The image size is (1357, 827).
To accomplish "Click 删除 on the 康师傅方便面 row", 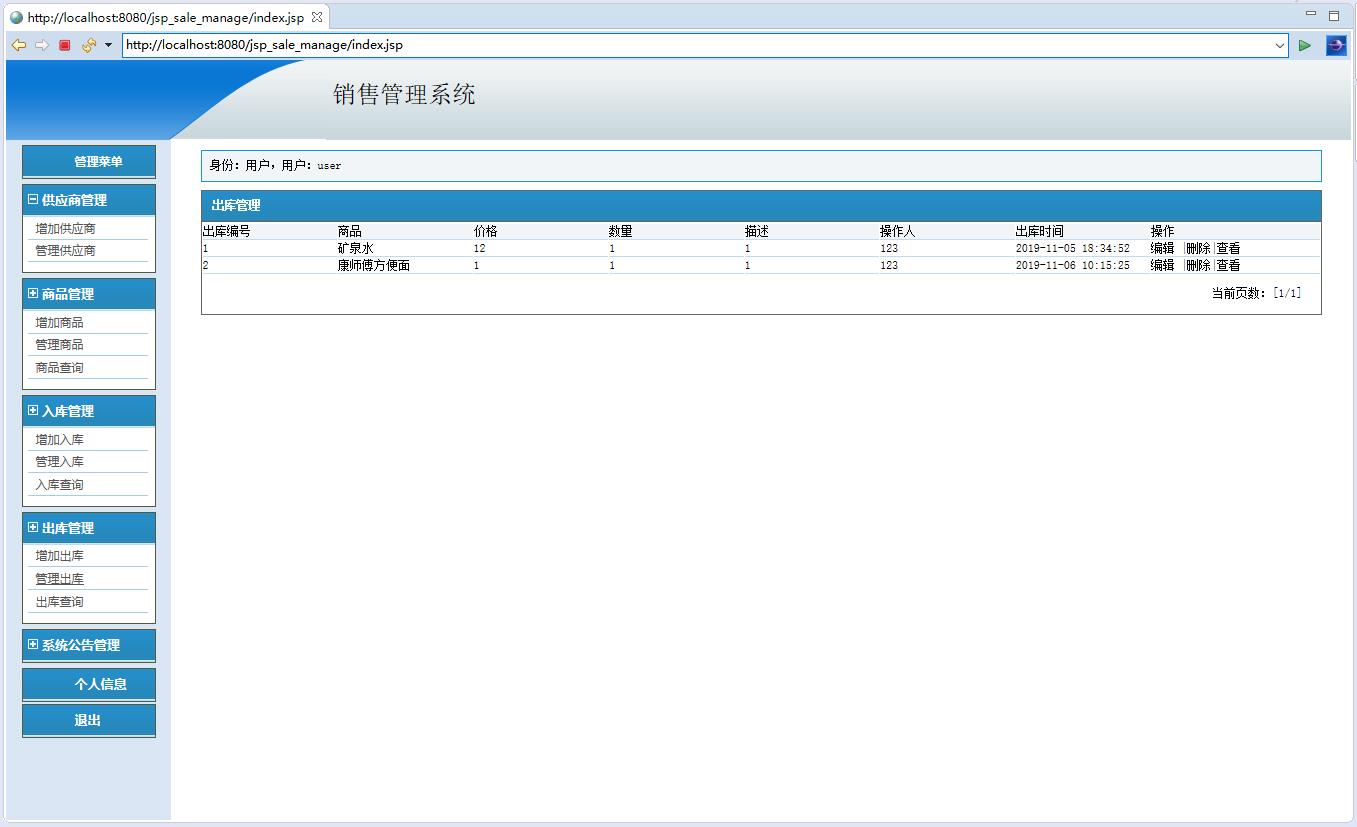I will tap(1196, 265).
